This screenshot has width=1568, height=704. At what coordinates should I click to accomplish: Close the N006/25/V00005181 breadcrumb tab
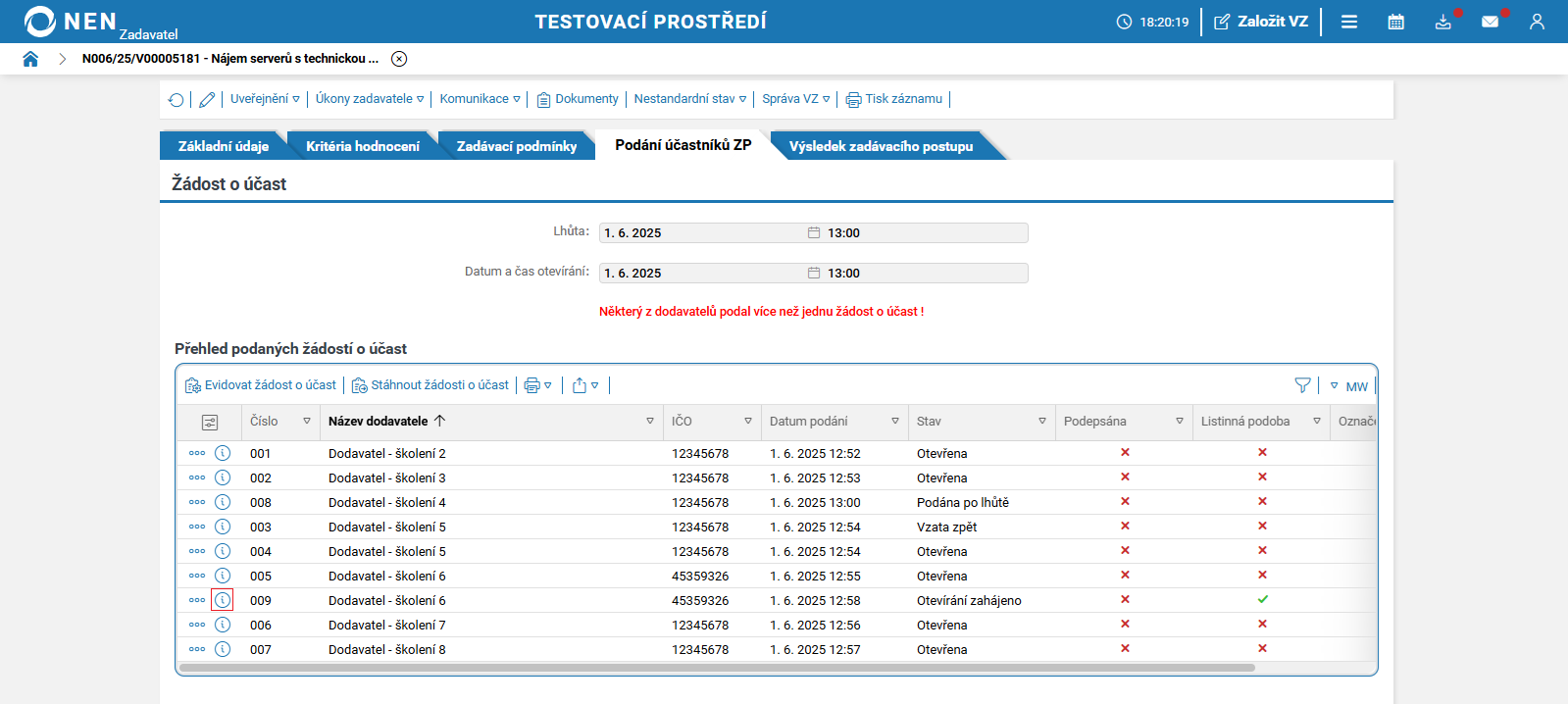coord(399,59)
